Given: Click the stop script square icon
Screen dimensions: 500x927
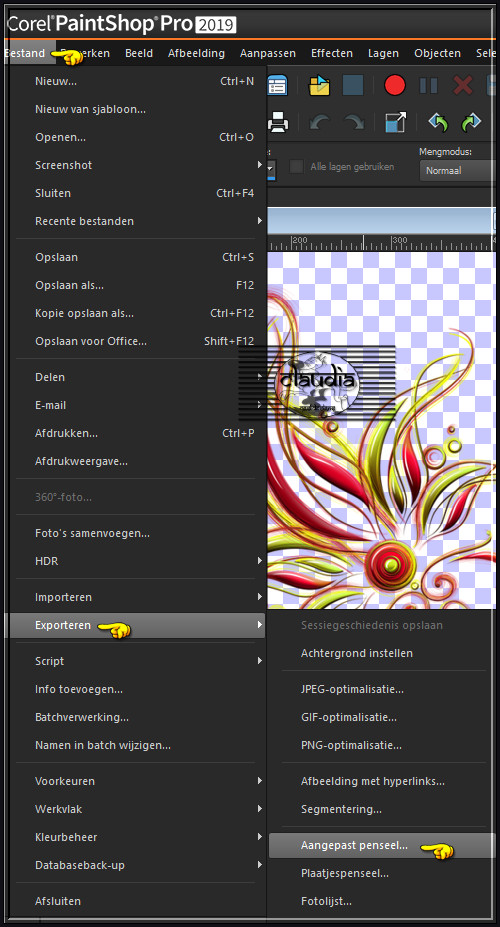Looking at the screenshot, I should pyautogui.click(x=353, y=85).
